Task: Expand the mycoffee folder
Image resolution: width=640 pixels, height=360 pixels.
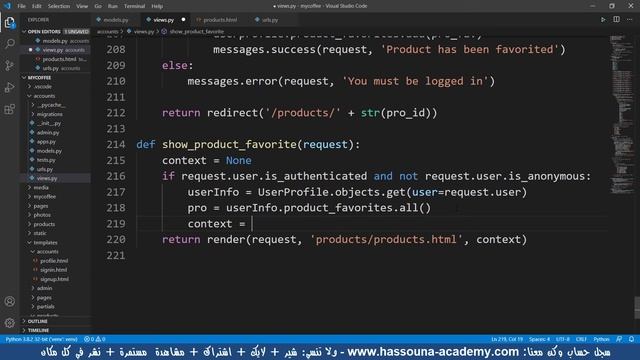Action: pos(56,196)
